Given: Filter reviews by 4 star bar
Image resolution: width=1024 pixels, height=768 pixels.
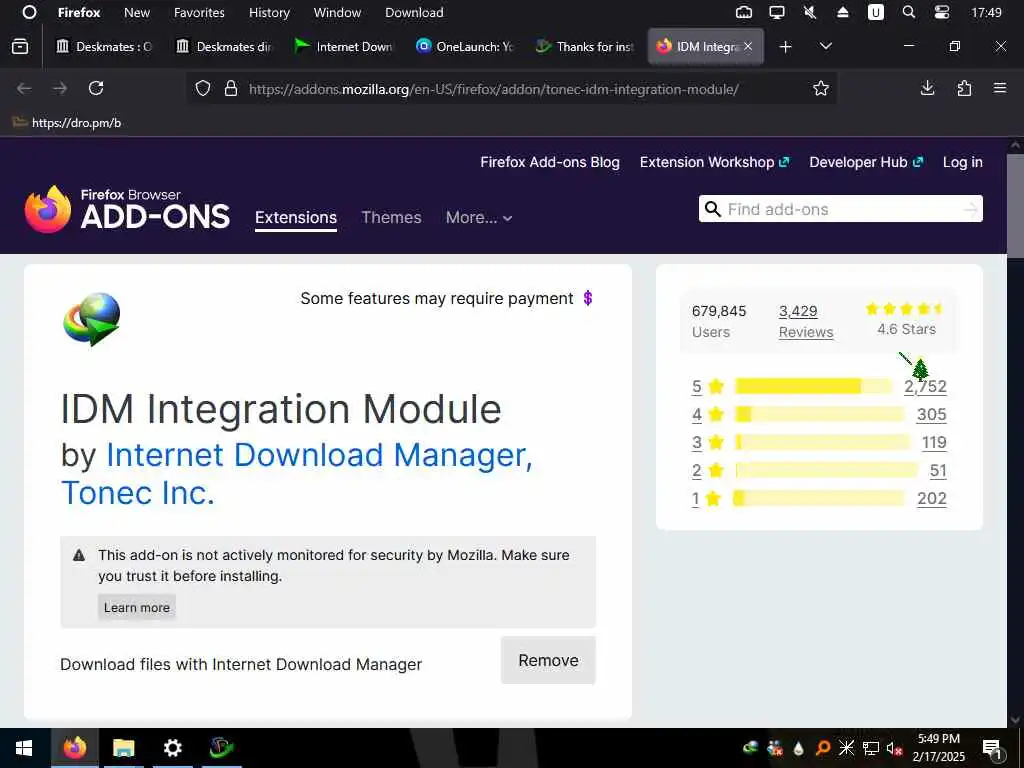Looking at the screenshot, I should pyautogui.click(x=820, y=414).
